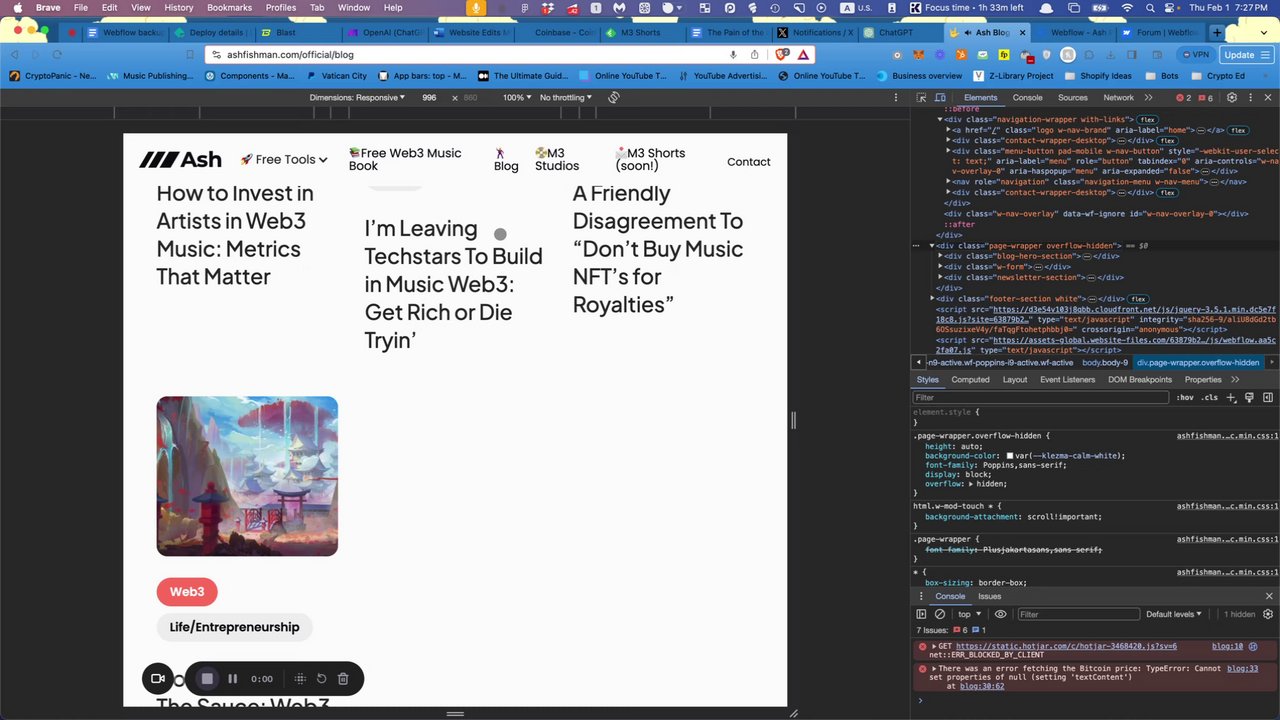
Task: Open the console drawer three-dot menu
Action: (x=921, y=596)
